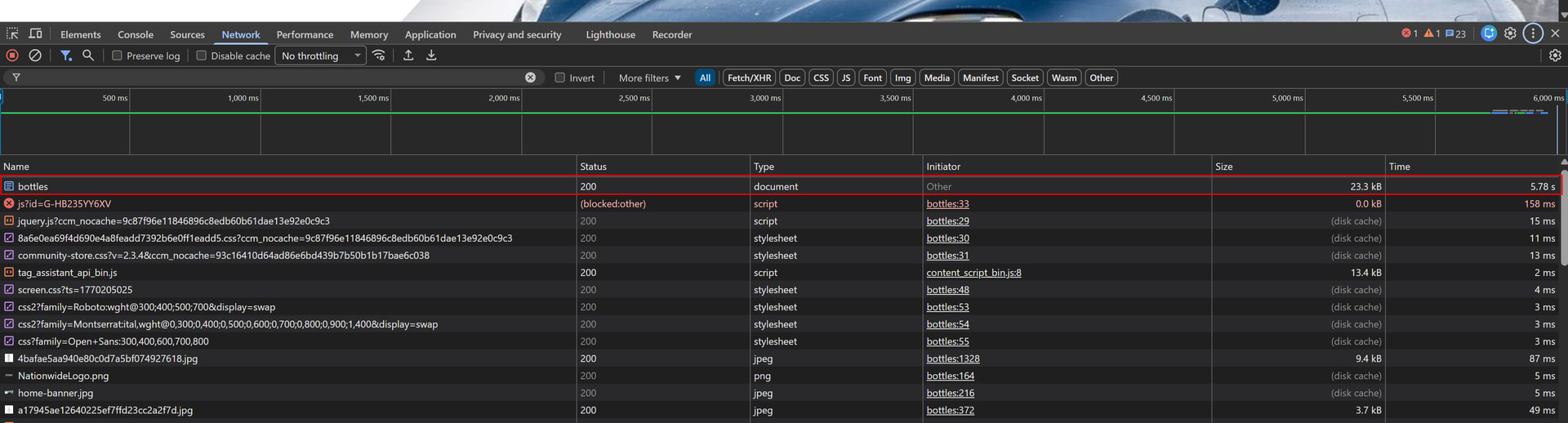Open the DevTools three-dot customize menu
1568x423 pixels.
(1533, 33)
